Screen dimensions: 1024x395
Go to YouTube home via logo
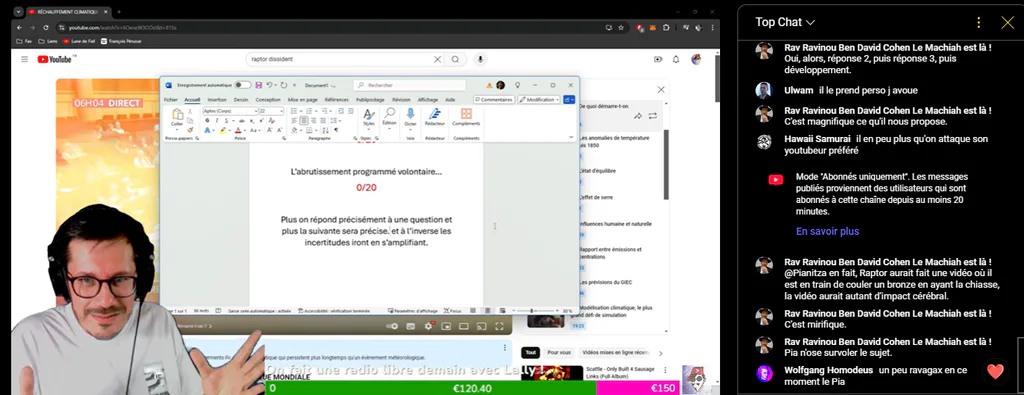pyautogui.click(x=54, y=59)
